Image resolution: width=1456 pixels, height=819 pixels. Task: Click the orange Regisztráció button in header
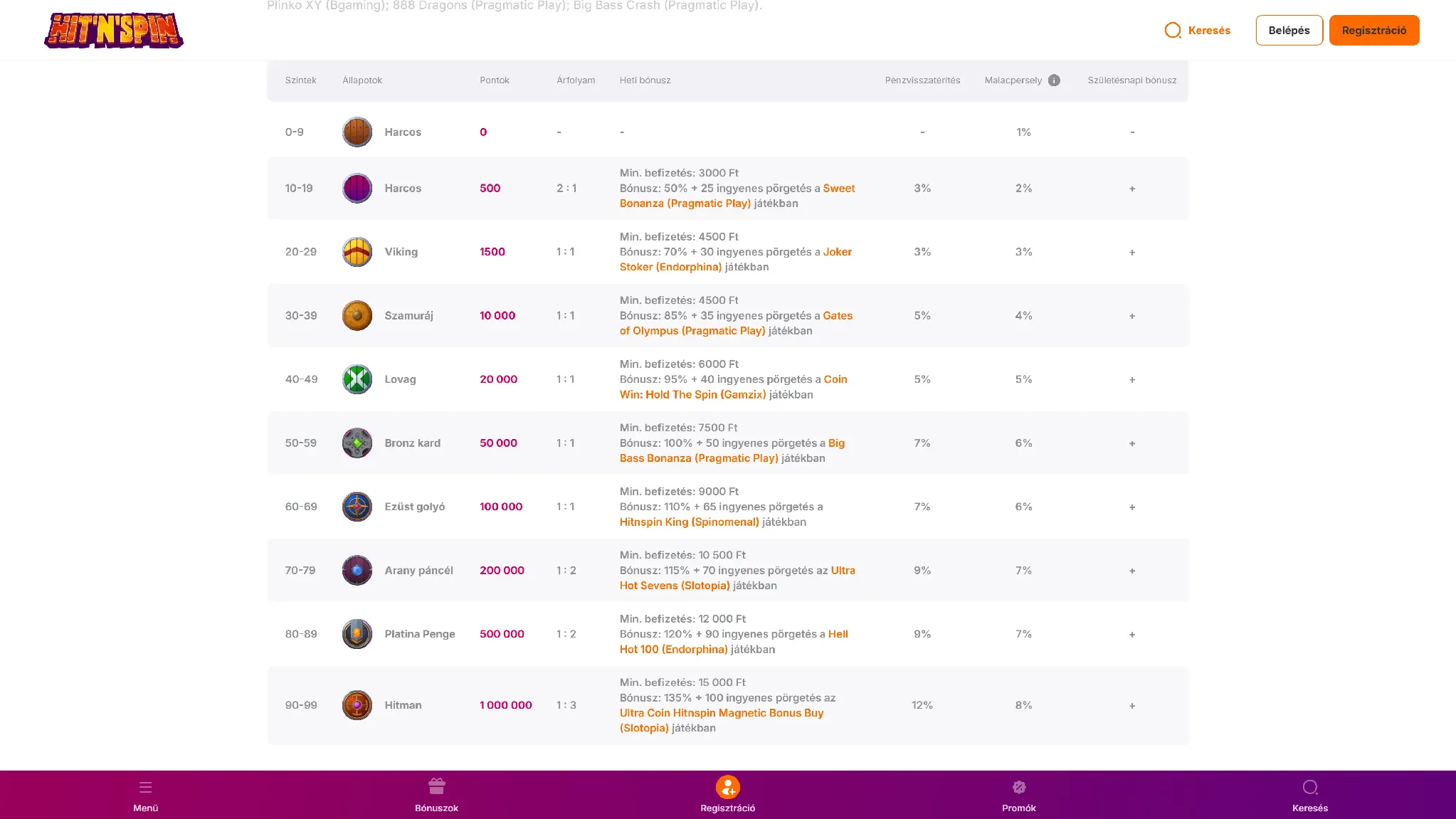coord(1374,30)
